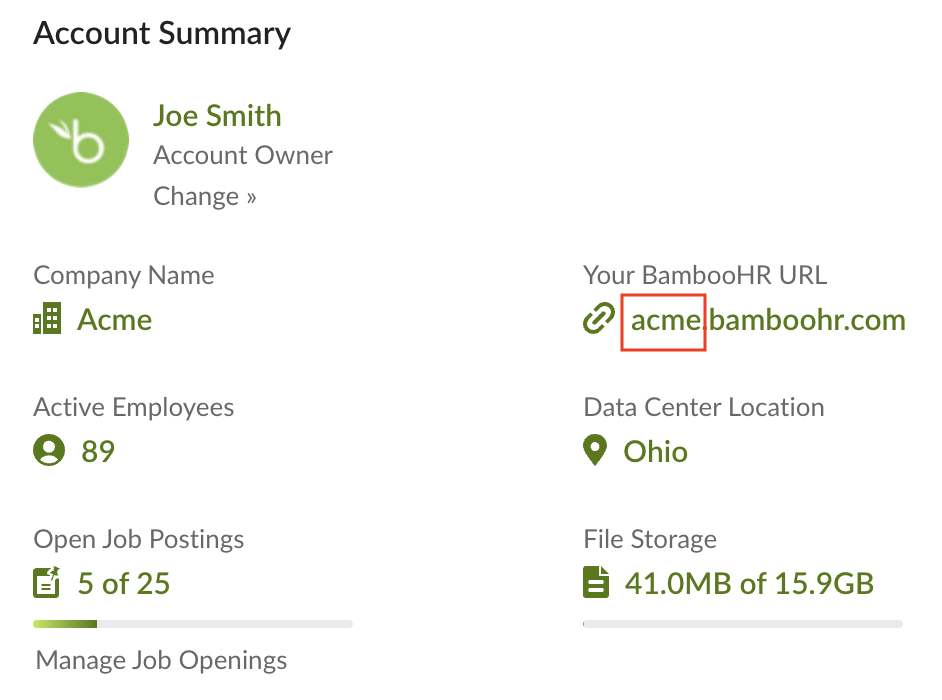This screenshot has width=942, height=700.
Task: Click the 89 active employees count
Action: point(99,451)
